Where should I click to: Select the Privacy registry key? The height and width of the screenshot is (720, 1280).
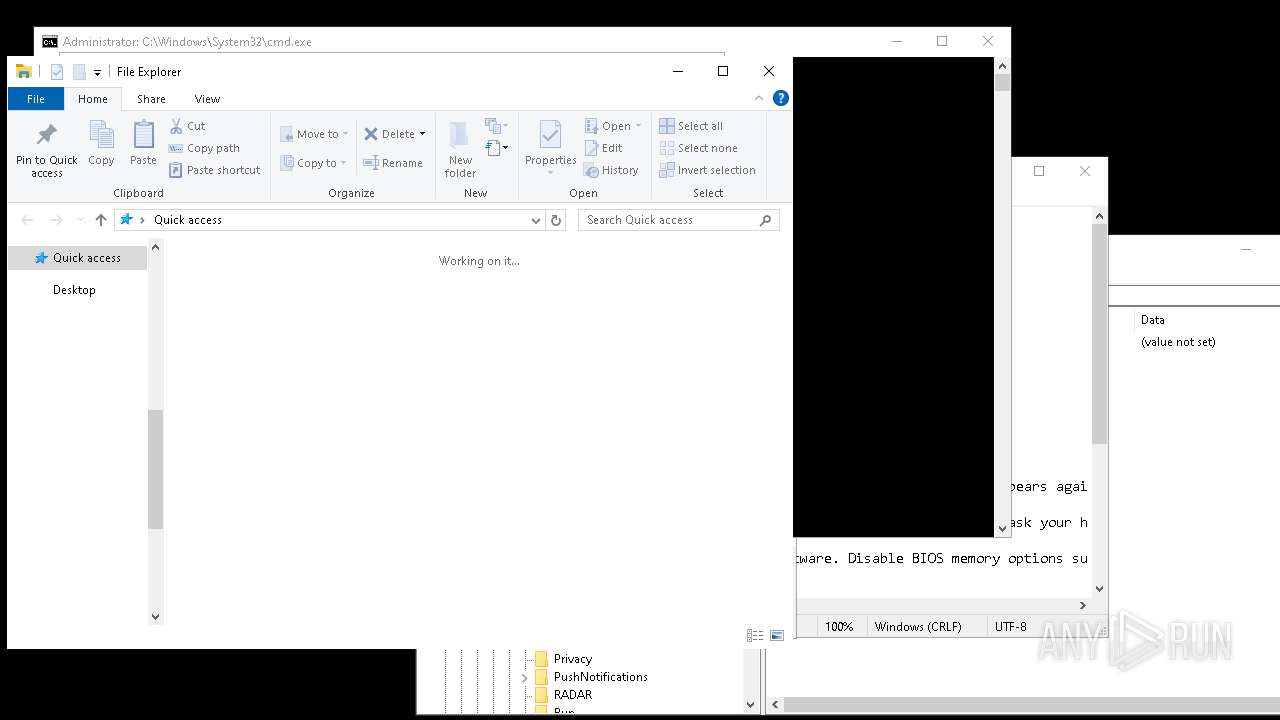pos(573,659)
